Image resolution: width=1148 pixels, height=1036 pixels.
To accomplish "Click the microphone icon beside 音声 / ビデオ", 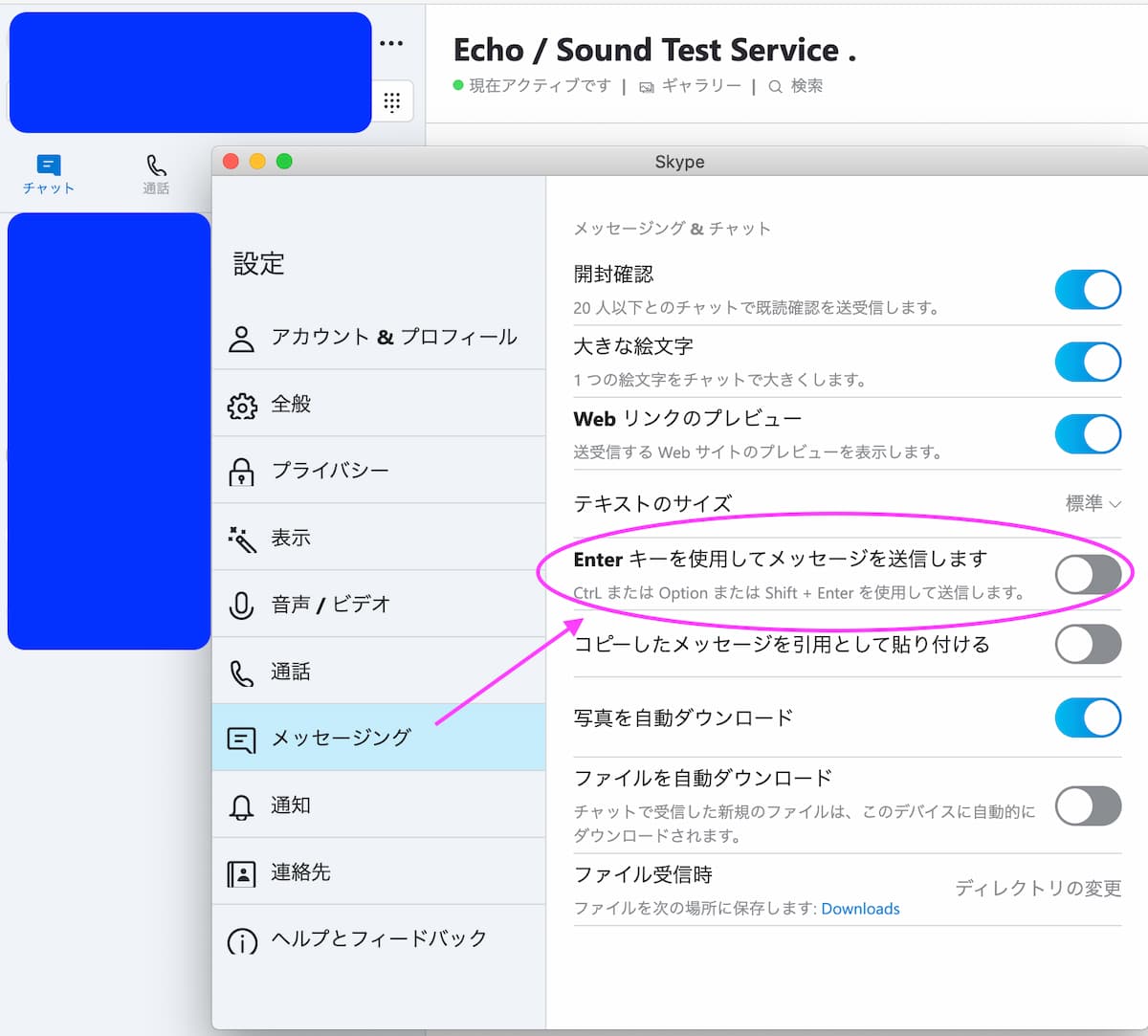I will (242, 606).
